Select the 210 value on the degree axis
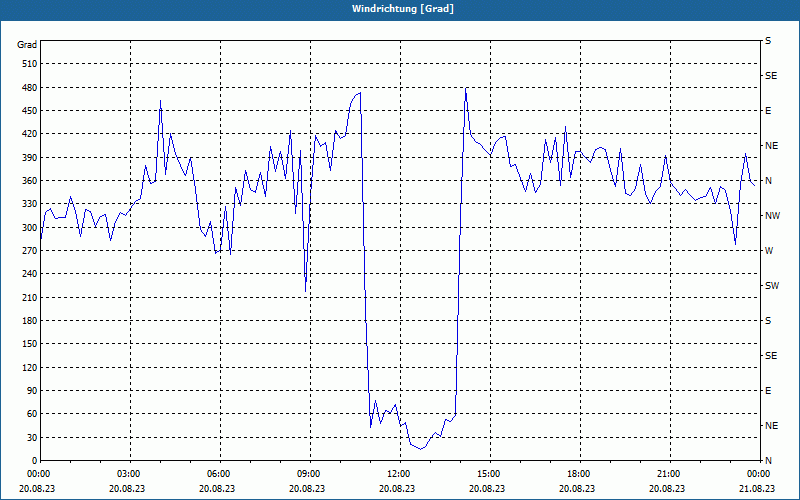 (x=30, y=297)
